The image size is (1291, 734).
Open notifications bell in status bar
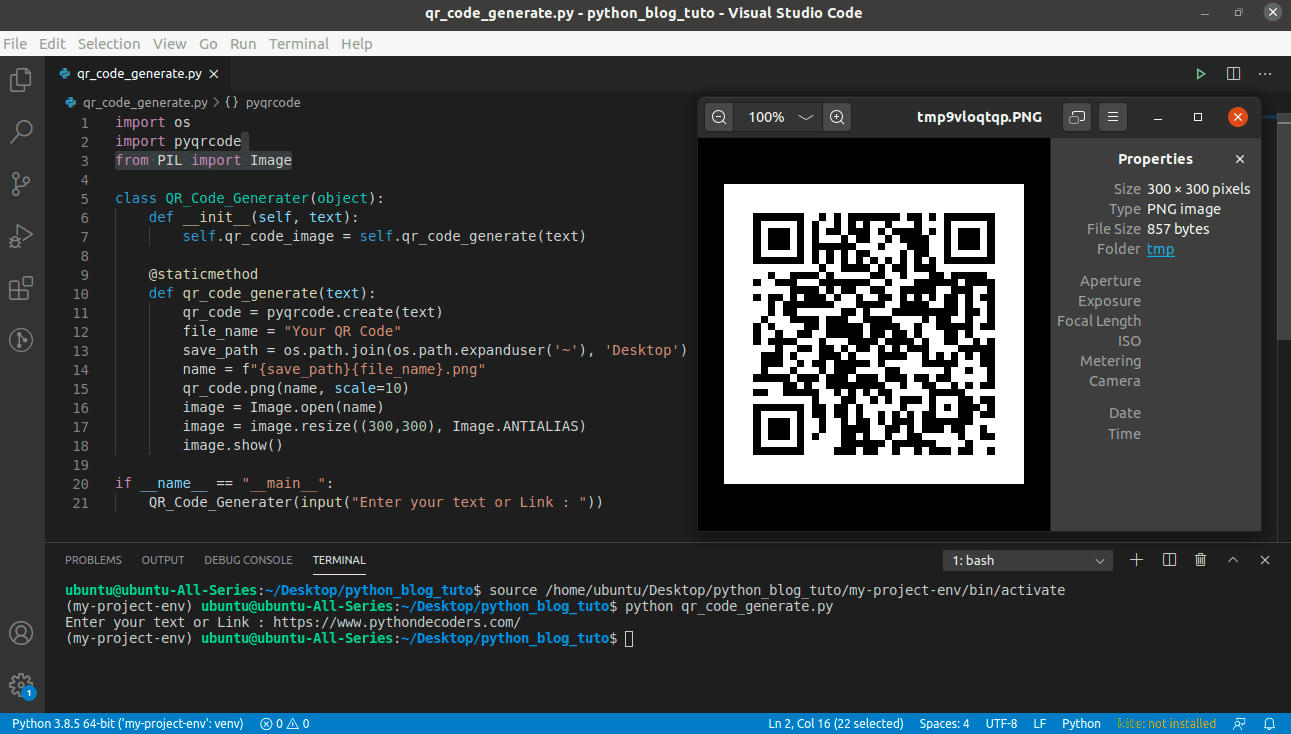click(1269, 723)
